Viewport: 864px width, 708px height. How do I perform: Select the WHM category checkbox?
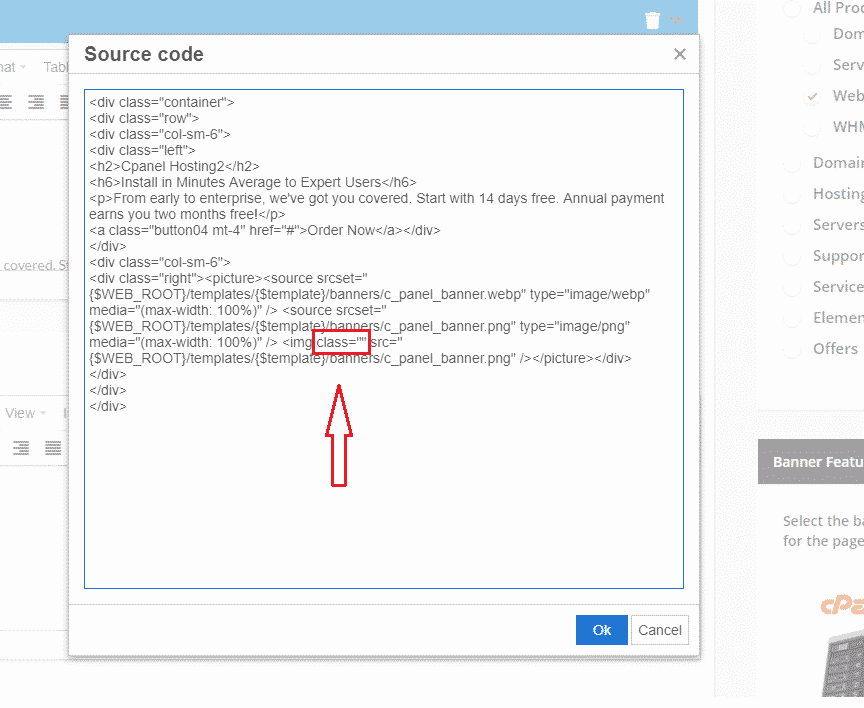[814, 127]
